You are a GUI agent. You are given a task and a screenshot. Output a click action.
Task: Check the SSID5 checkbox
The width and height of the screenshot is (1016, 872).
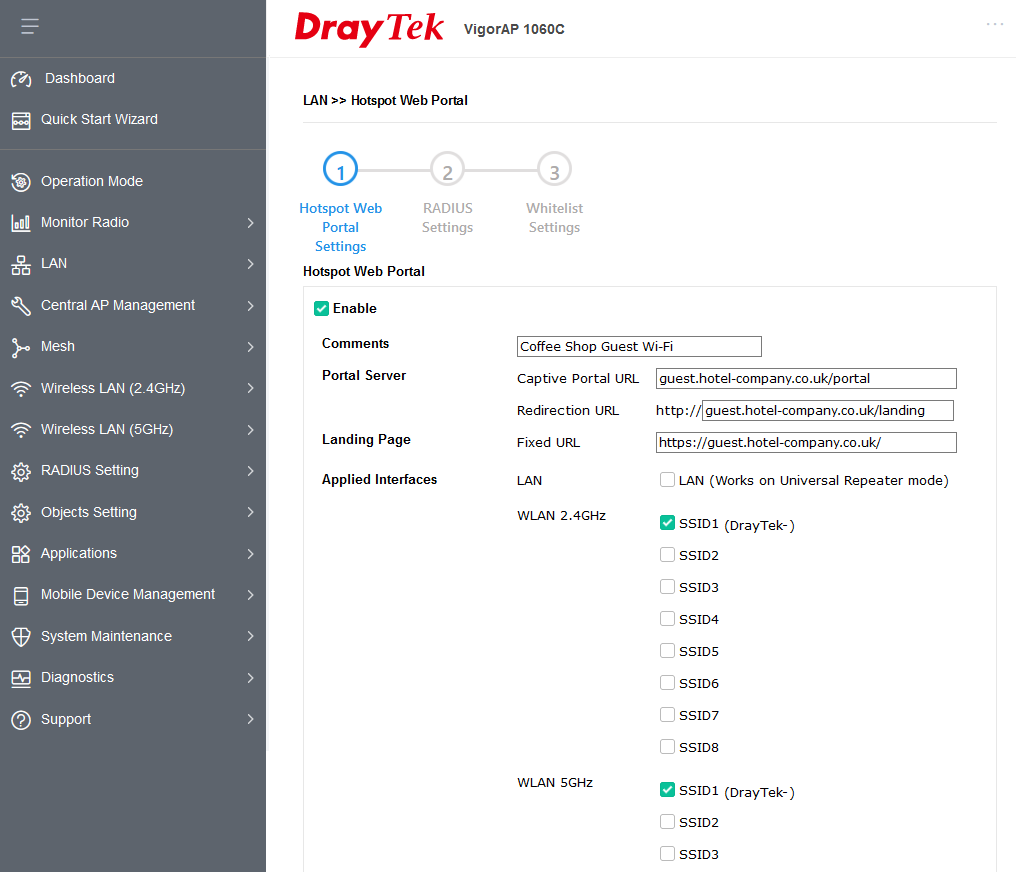tap(667, 650)
